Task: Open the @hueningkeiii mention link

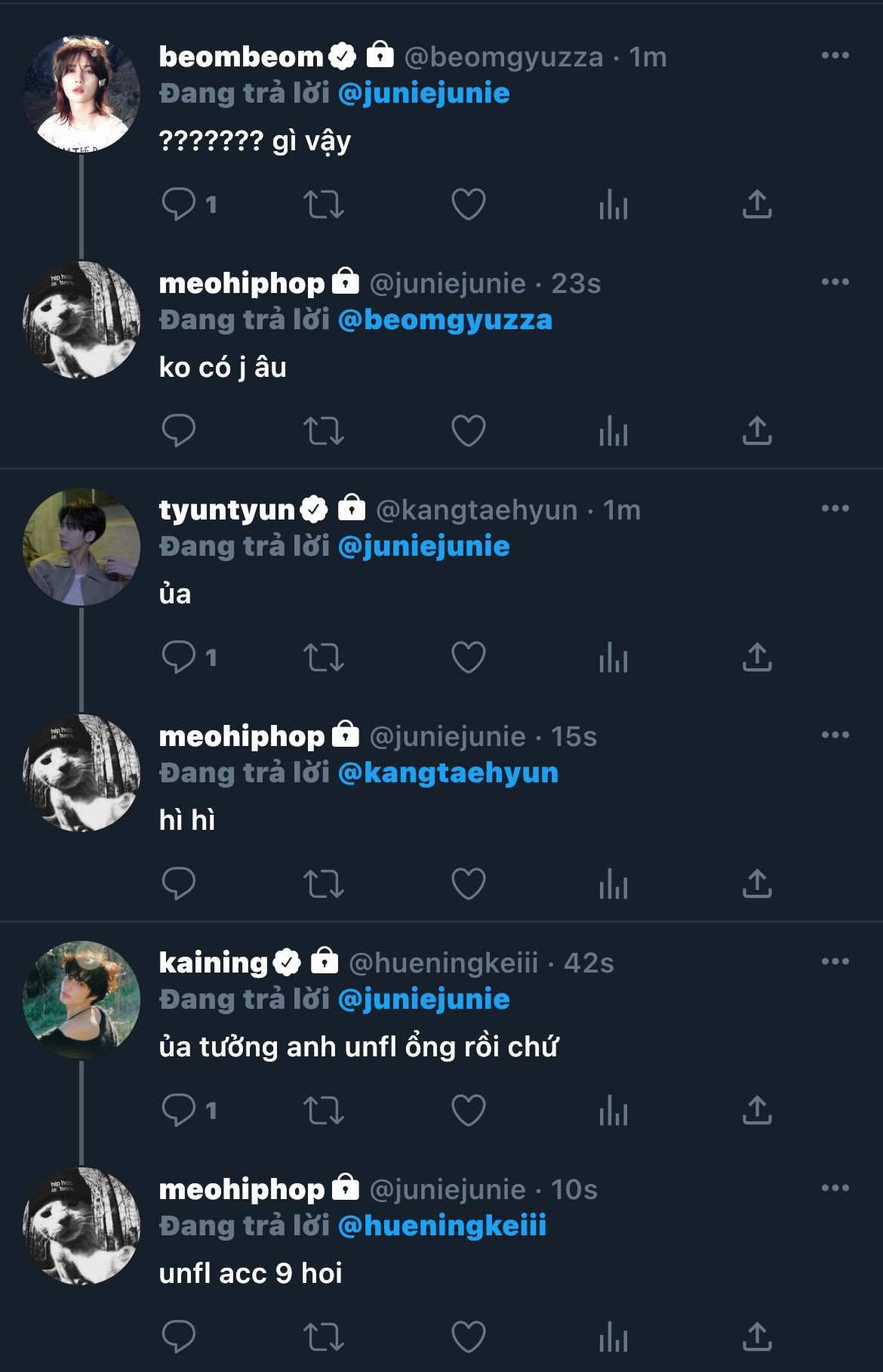Action: (442, 1226)
